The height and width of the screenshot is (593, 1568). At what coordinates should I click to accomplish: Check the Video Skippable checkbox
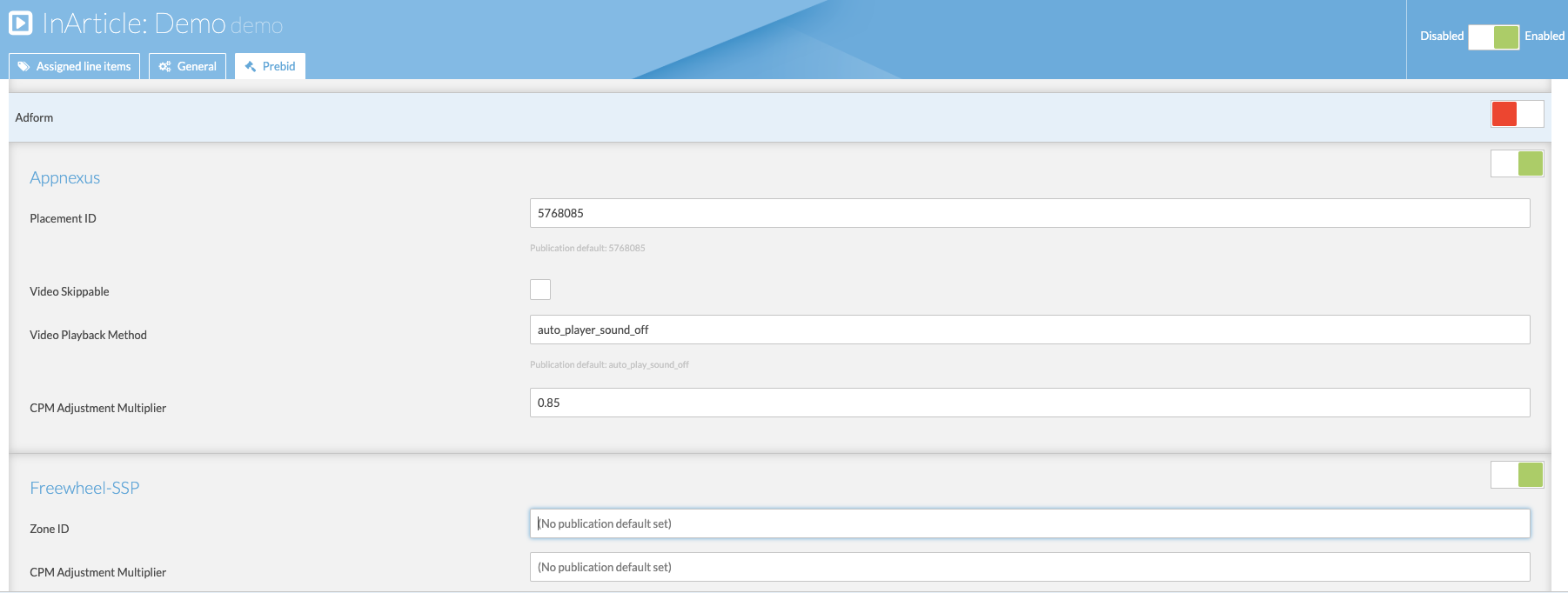(540, 290)
